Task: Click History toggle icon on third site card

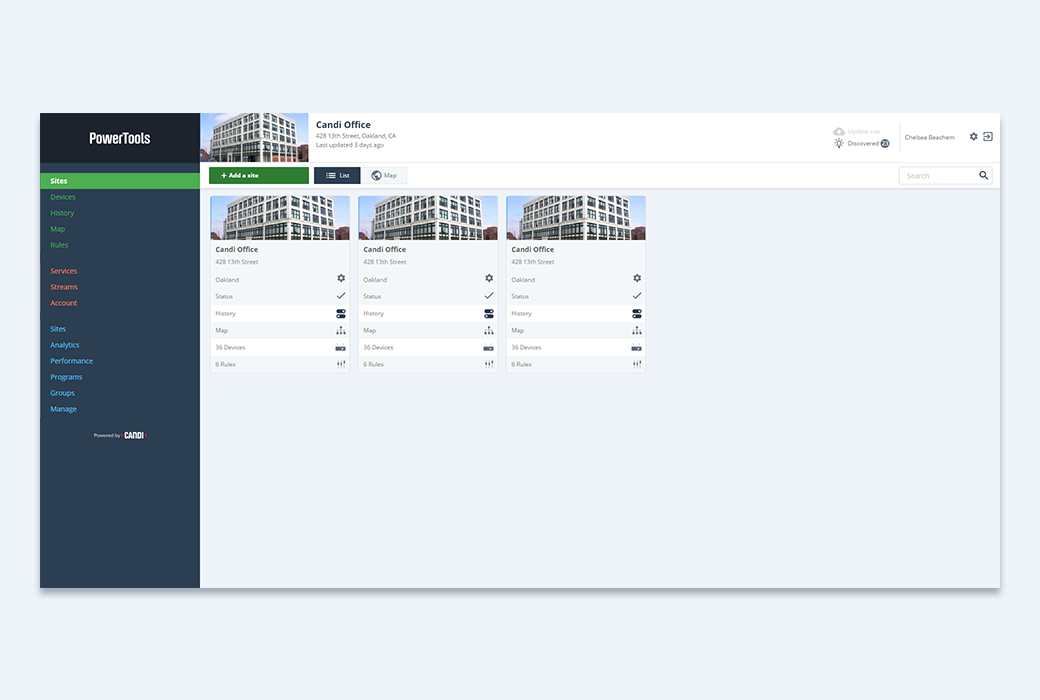Action: click(637, 313)
